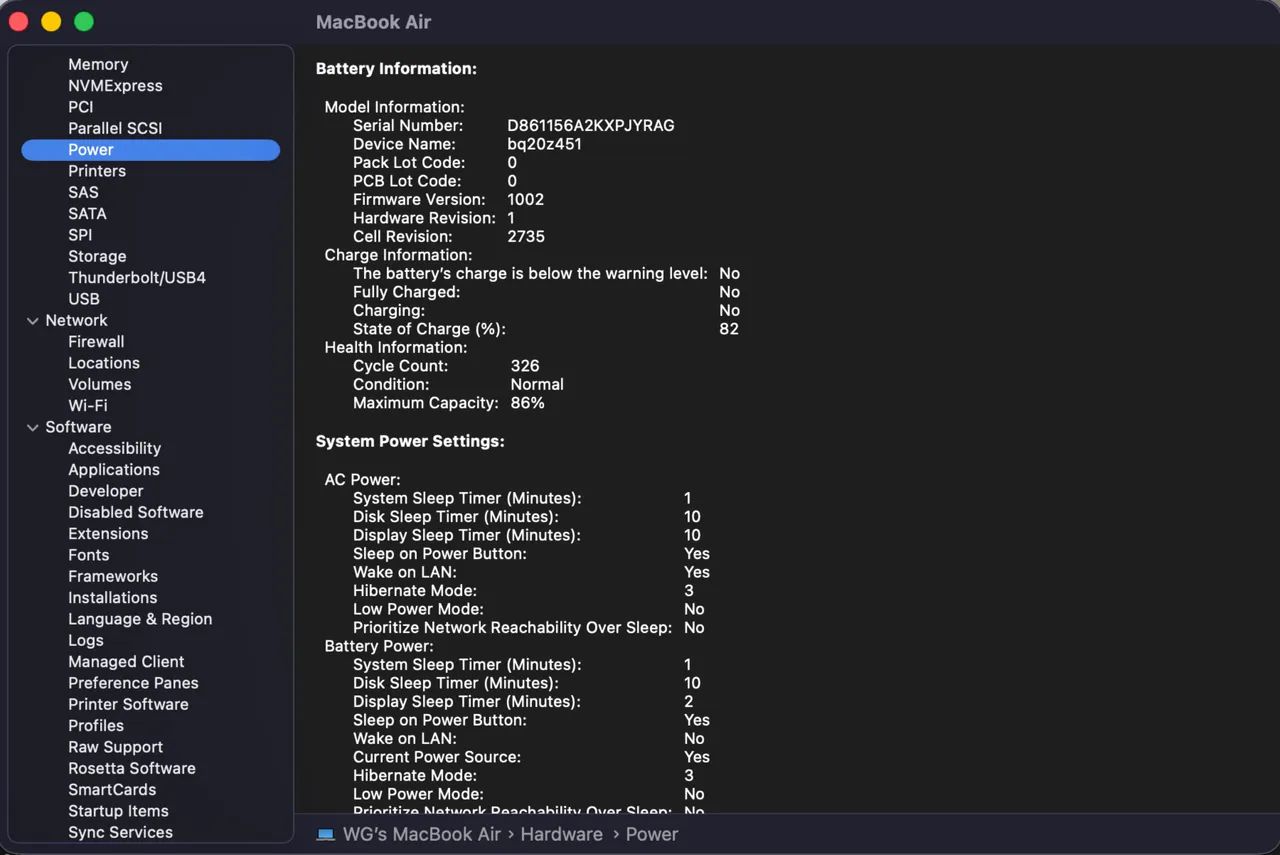This screenshot has height=855, width=1280.
Task: Open the Memory sidebar entry
Action: pos(98,64)
